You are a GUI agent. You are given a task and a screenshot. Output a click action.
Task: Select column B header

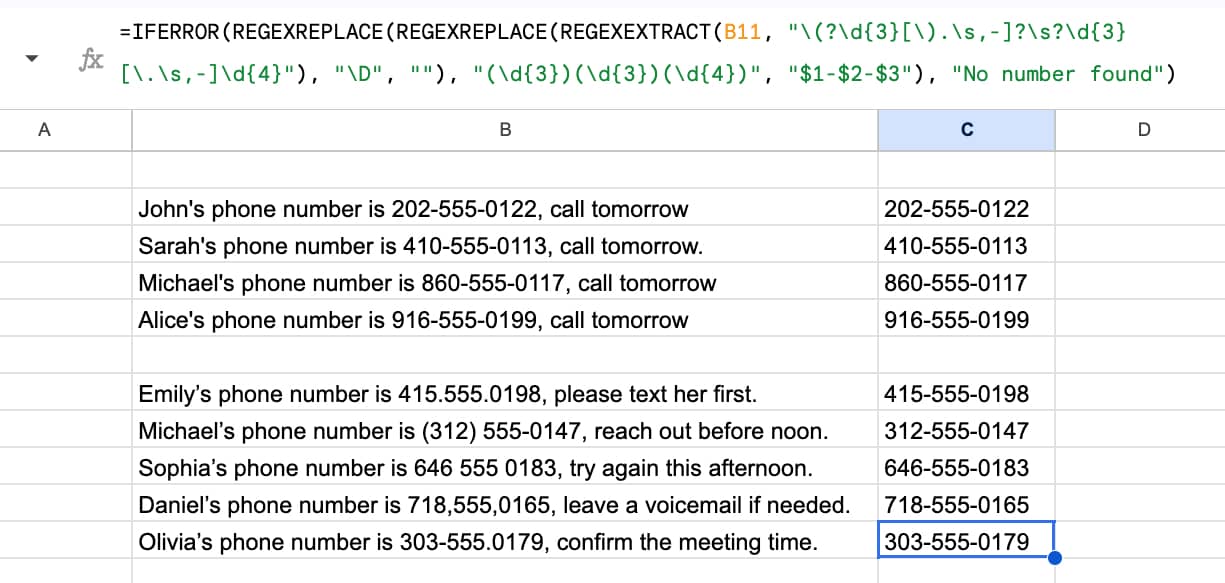[x=505, y=129]
